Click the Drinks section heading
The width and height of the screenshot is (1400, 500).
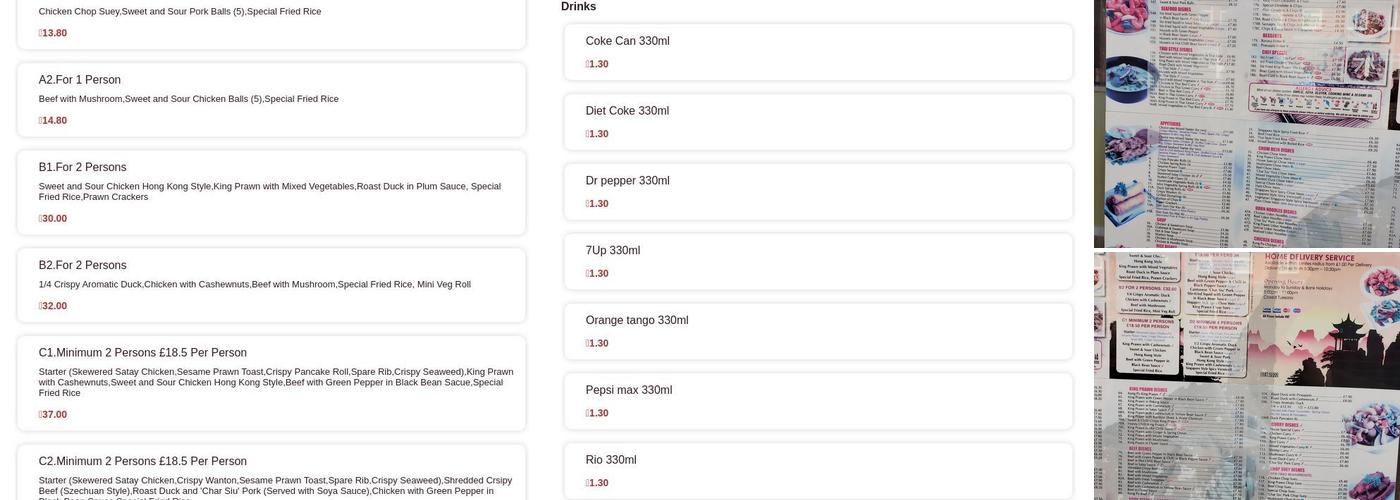click(578, 7)
